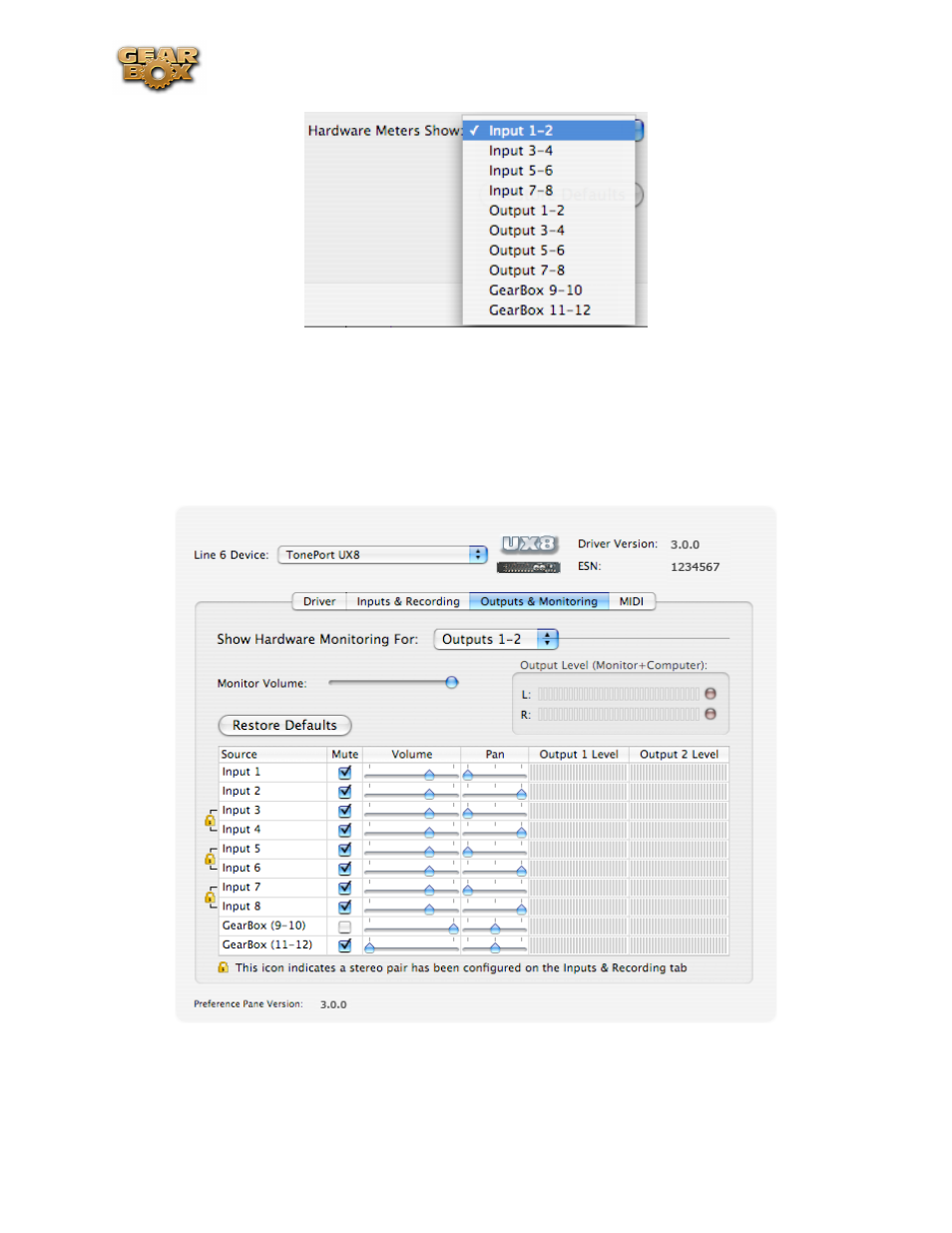Select Output 7-8 in meters menu
This screenshot has height=1233, width=952.
click(x=549, y=271)
